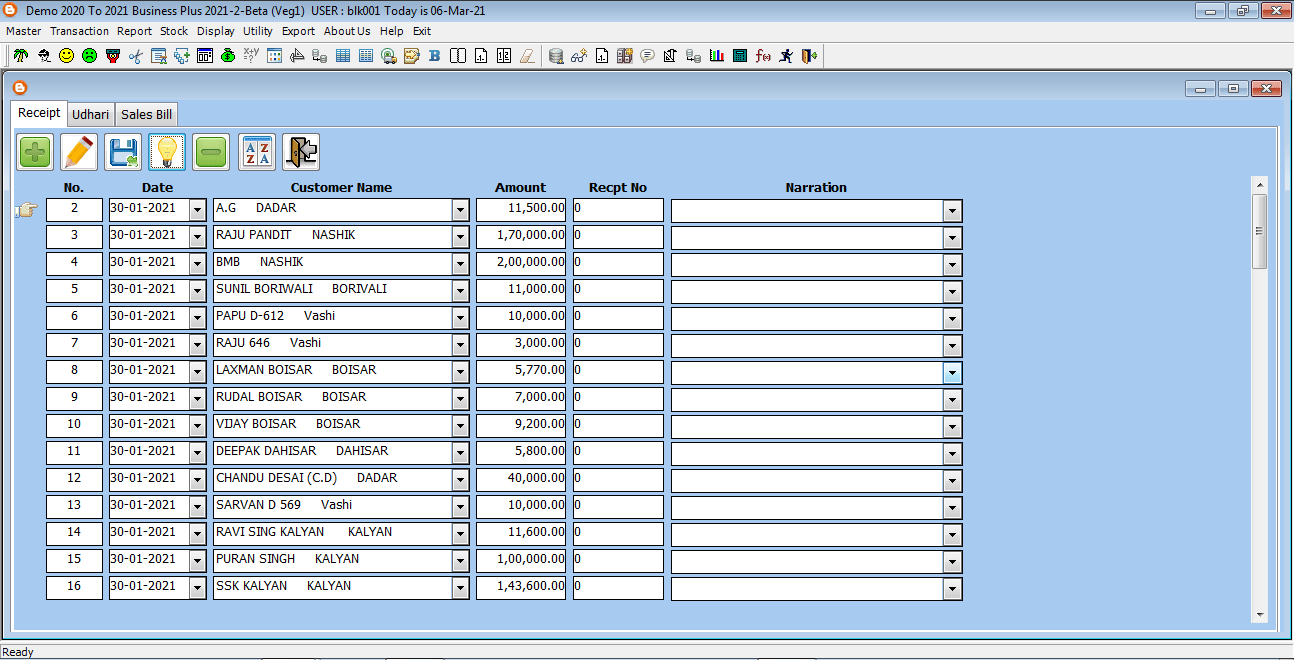Image resolution: width=1294 pixels, height=660 pixels.
Task: Click the bar chart icon in top toolbar
Action: tap(717, 56)
